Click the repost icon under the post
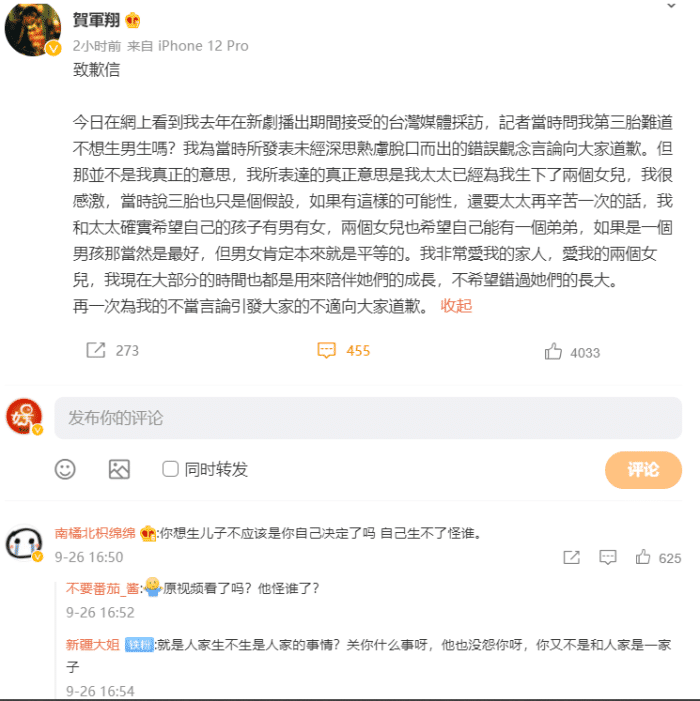Image resolution: width=700 pixels, height=701 pixels. tap(96, 350)
